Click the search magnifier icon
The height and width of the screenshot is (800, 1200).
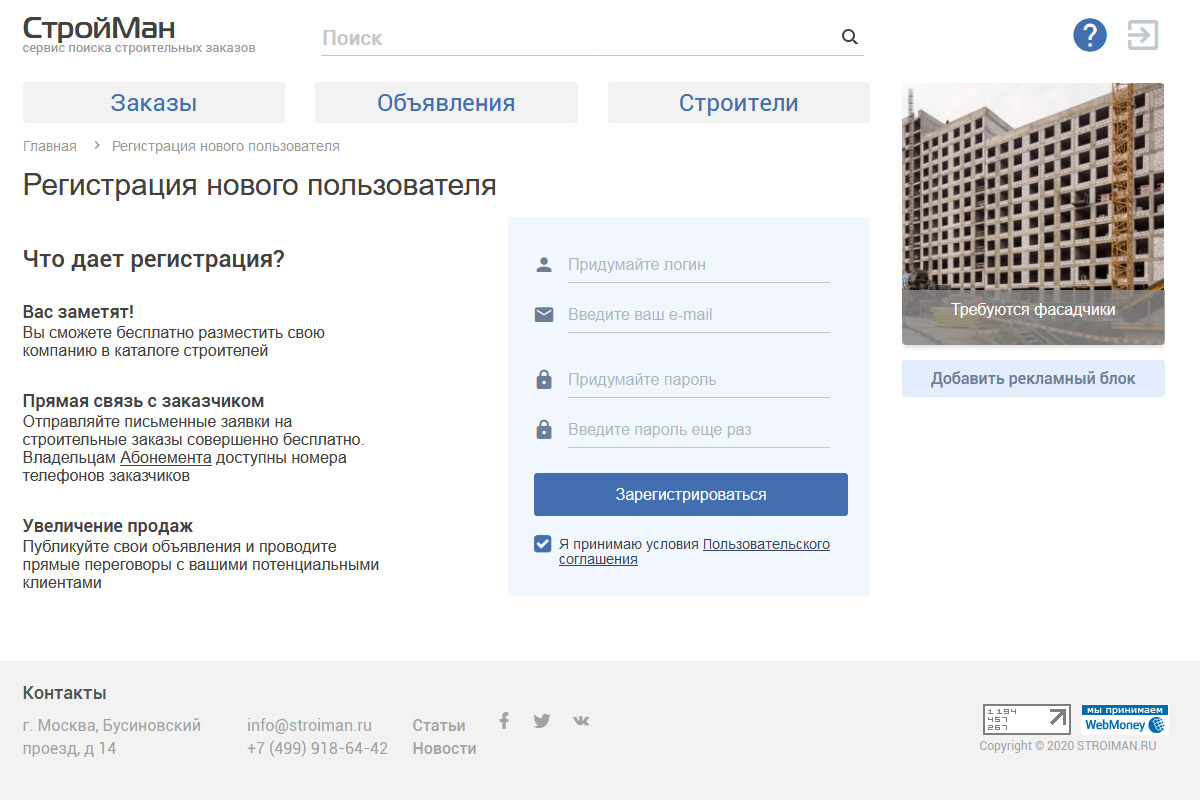(850, 37)
